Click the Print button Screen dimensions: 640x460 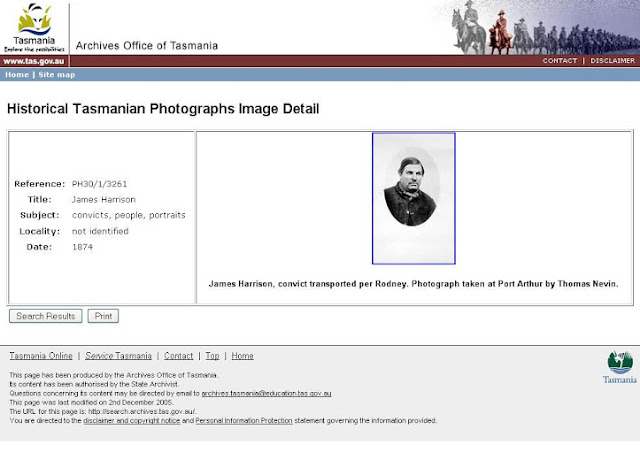[x=103, y=316]
